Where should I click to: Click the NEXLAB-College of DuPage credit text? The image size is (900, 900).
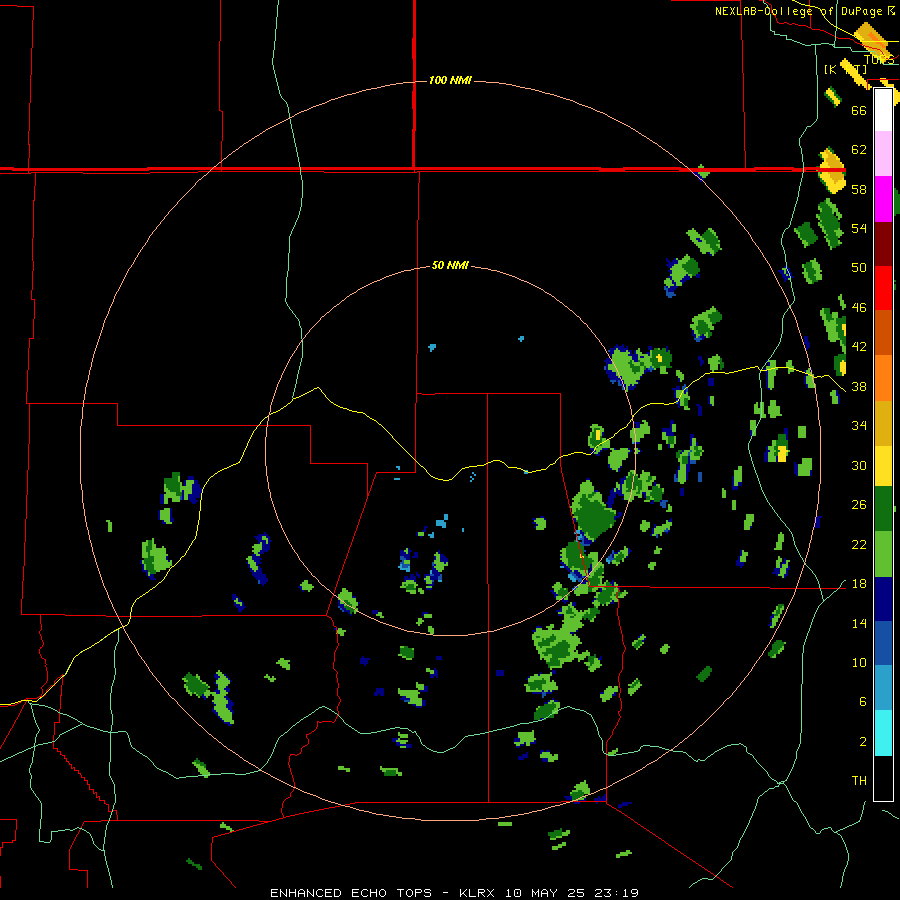pos(805,11)
